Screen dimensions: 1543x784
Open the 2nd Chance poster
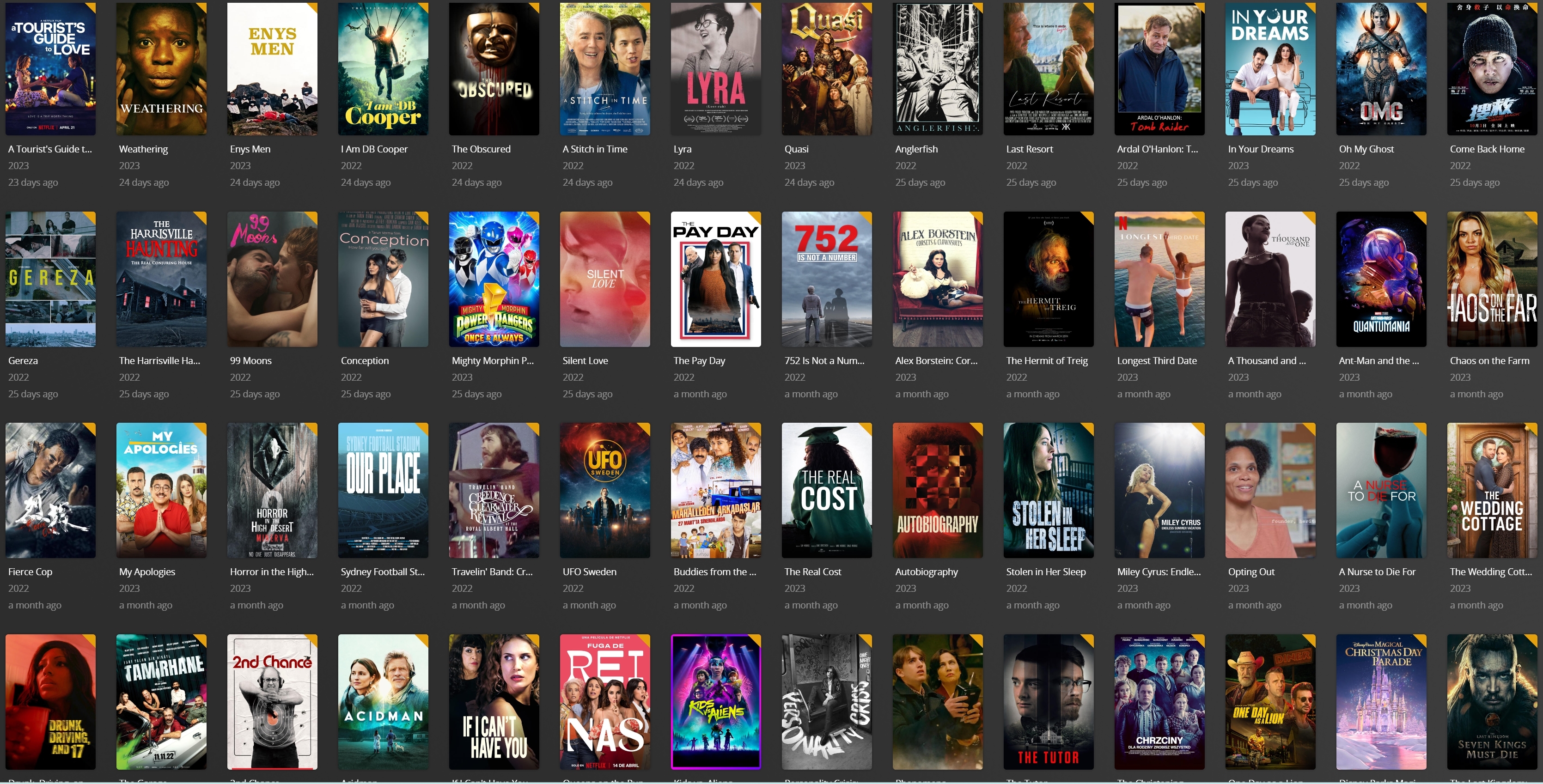(x=273, y=702)
